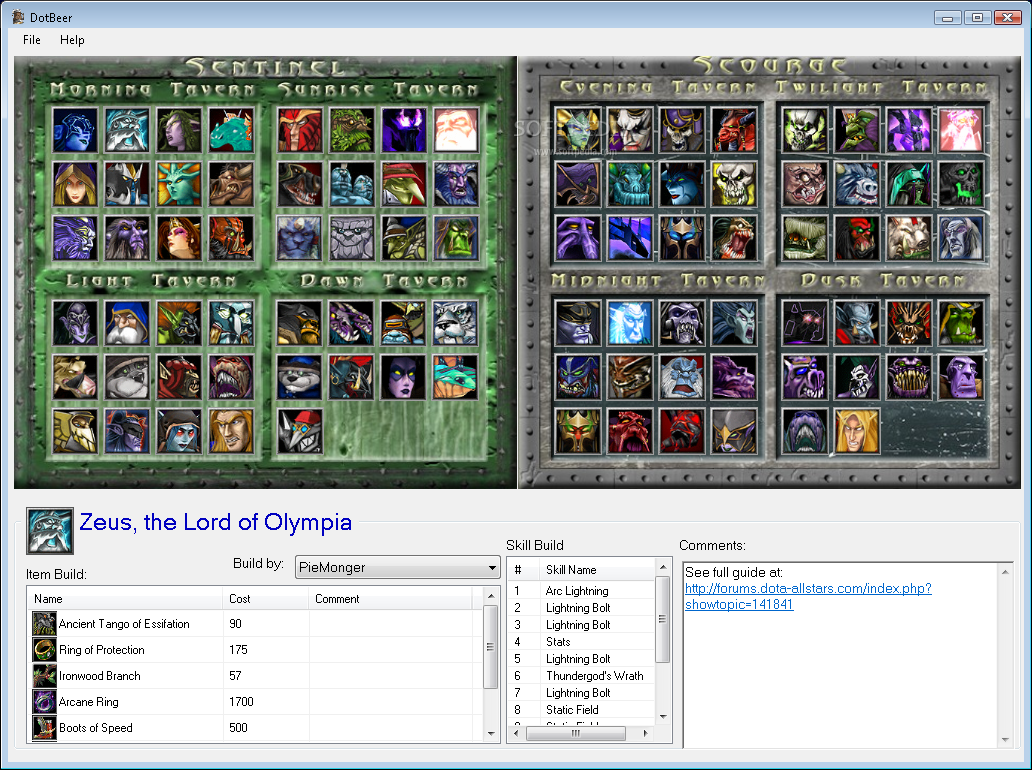This screenshot has height=770, width=1032.
Task: Select the green treant hero in Sunrise Tavern
Action: pyautogui.click(x=351, y=130)
